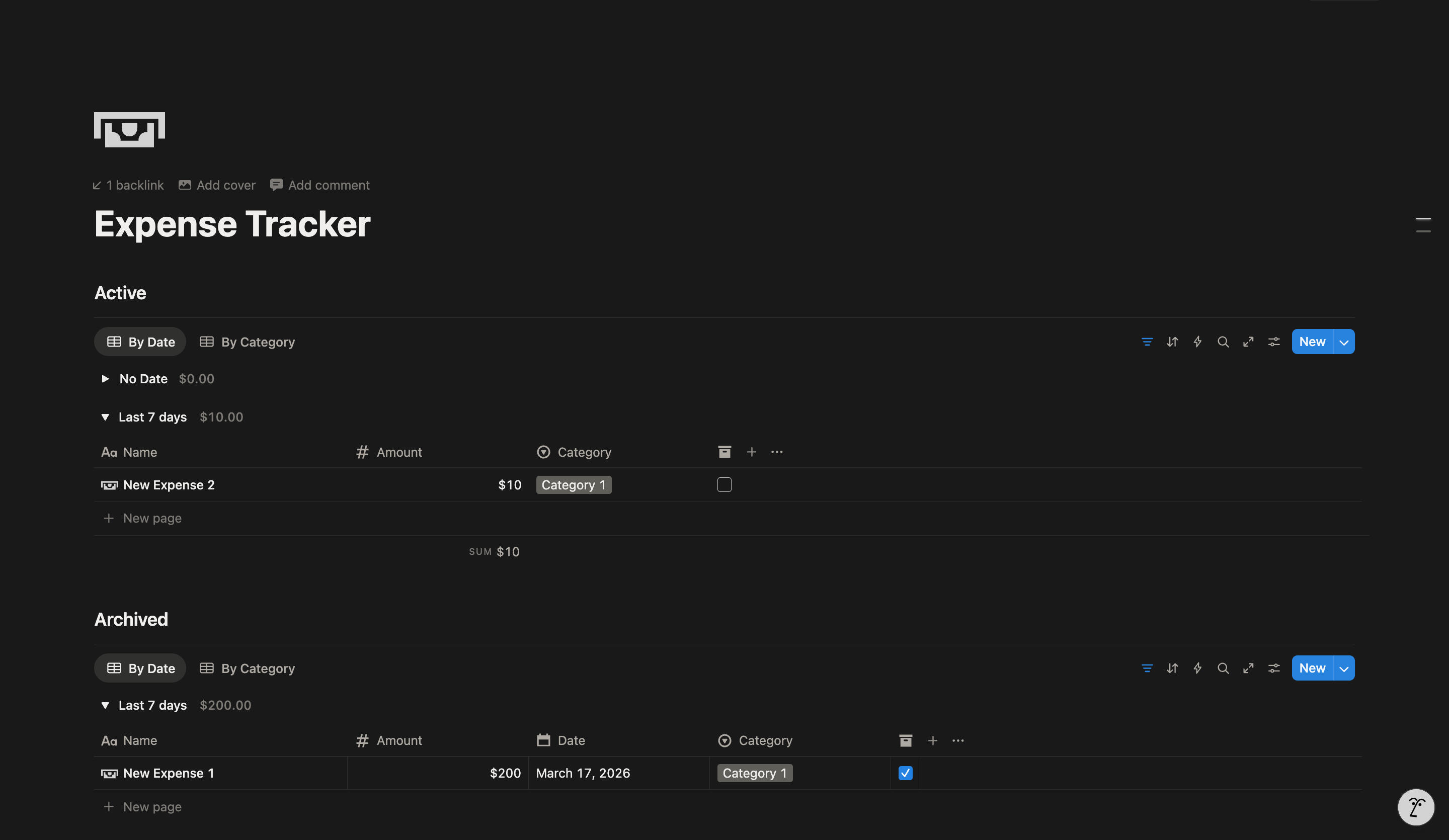The height and width of the screenshot is (840, 1449).
Task: Click the Add cover button
Action: point(217,185)
